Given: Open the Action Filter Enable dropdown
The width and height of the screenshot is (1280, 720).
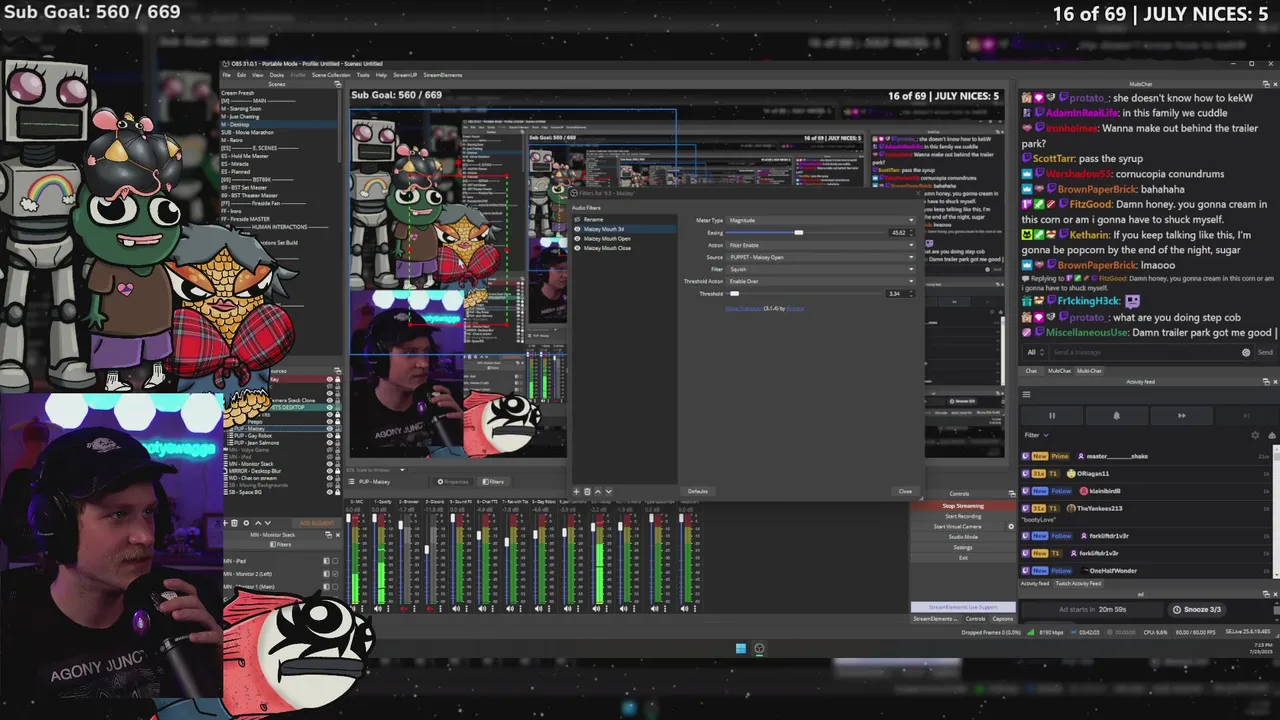Looking at the screenshot, I should pyautogui.click(x=820, y=245).
